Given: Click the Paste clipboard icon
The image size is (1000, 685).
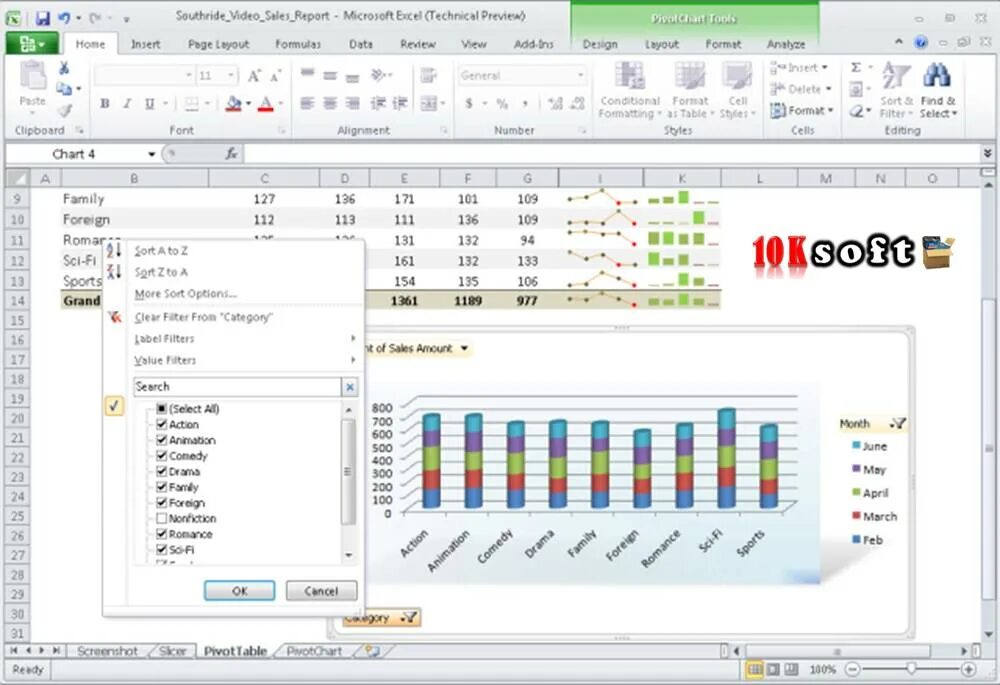Looking at the screenshot, I should point(32,77).
